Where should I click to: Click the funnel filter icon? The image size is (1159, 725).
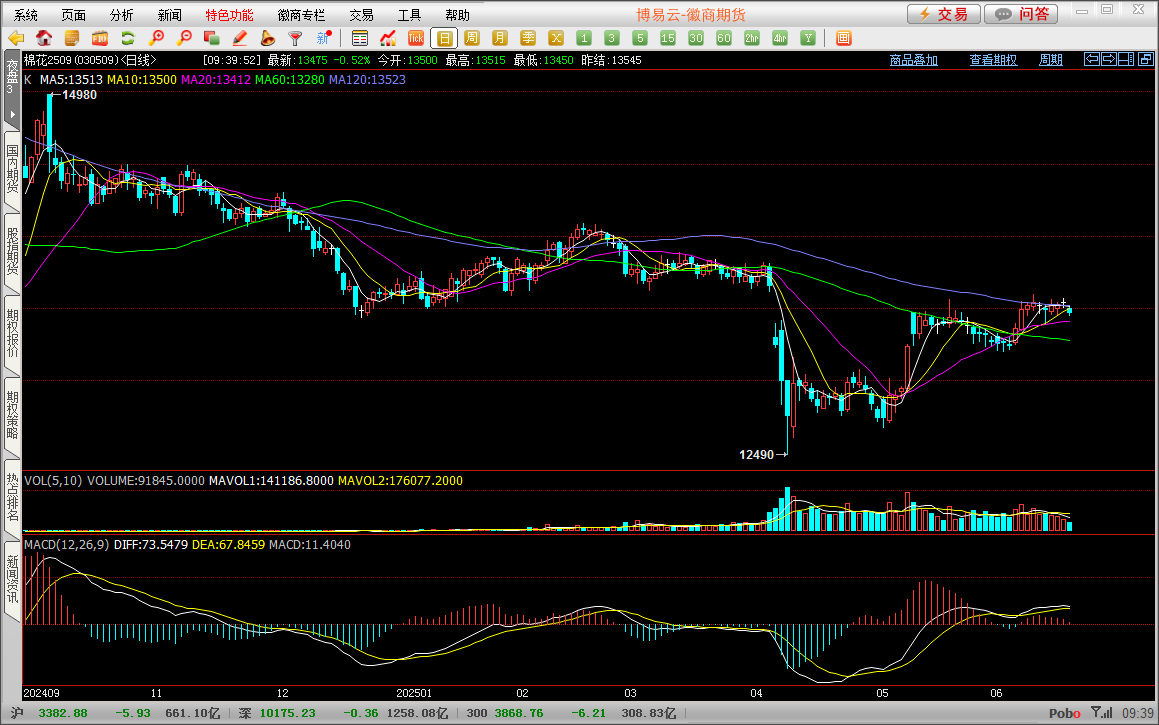tap(295, 38)
